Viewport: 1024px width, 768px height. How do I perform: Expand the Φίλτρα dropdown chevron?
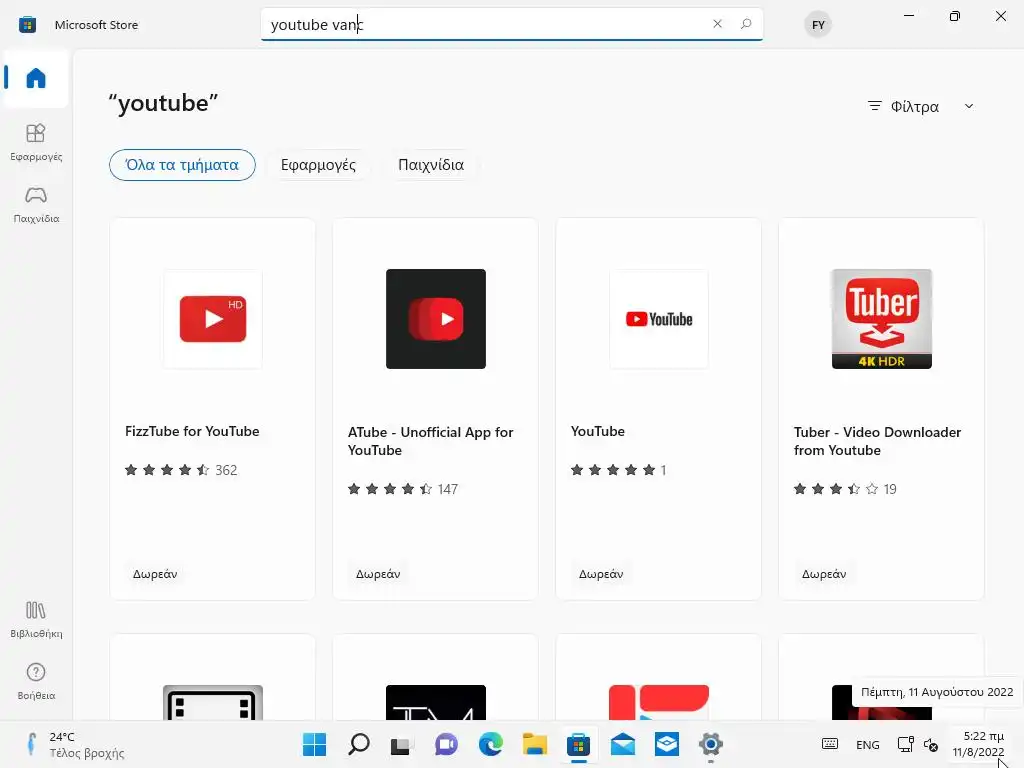coord(969,106)
